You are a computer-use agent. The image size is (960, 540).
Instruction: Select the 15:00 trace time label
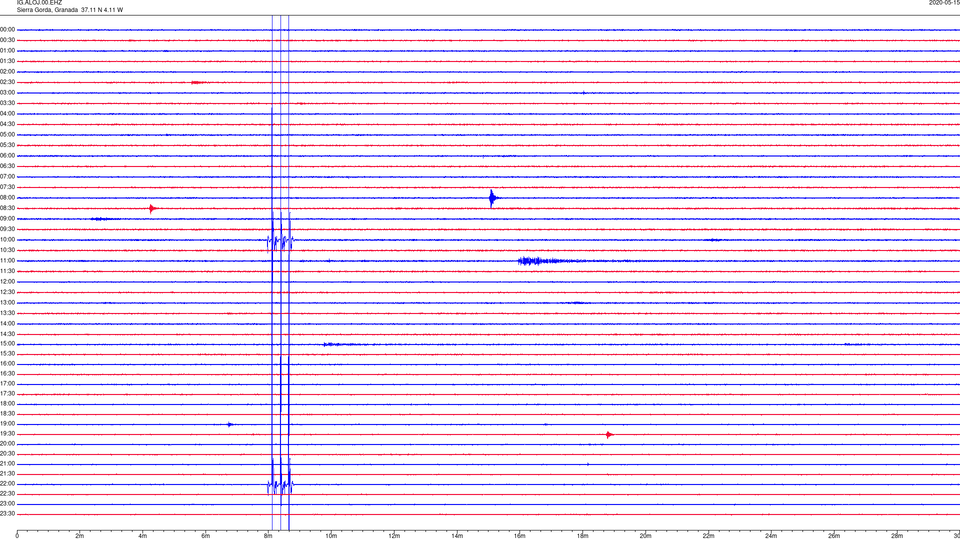coord(7,344)
